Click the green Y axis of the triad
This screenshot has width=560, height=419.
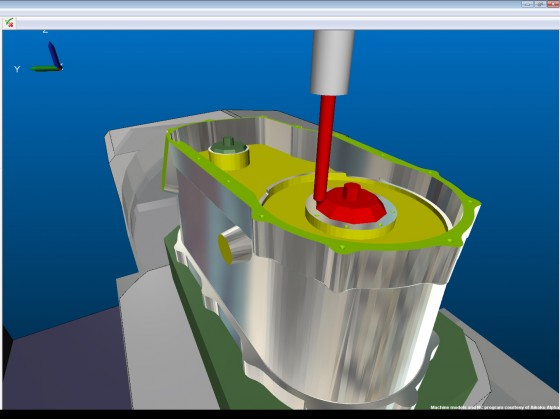pyautogui.click(x=45, y=68)
